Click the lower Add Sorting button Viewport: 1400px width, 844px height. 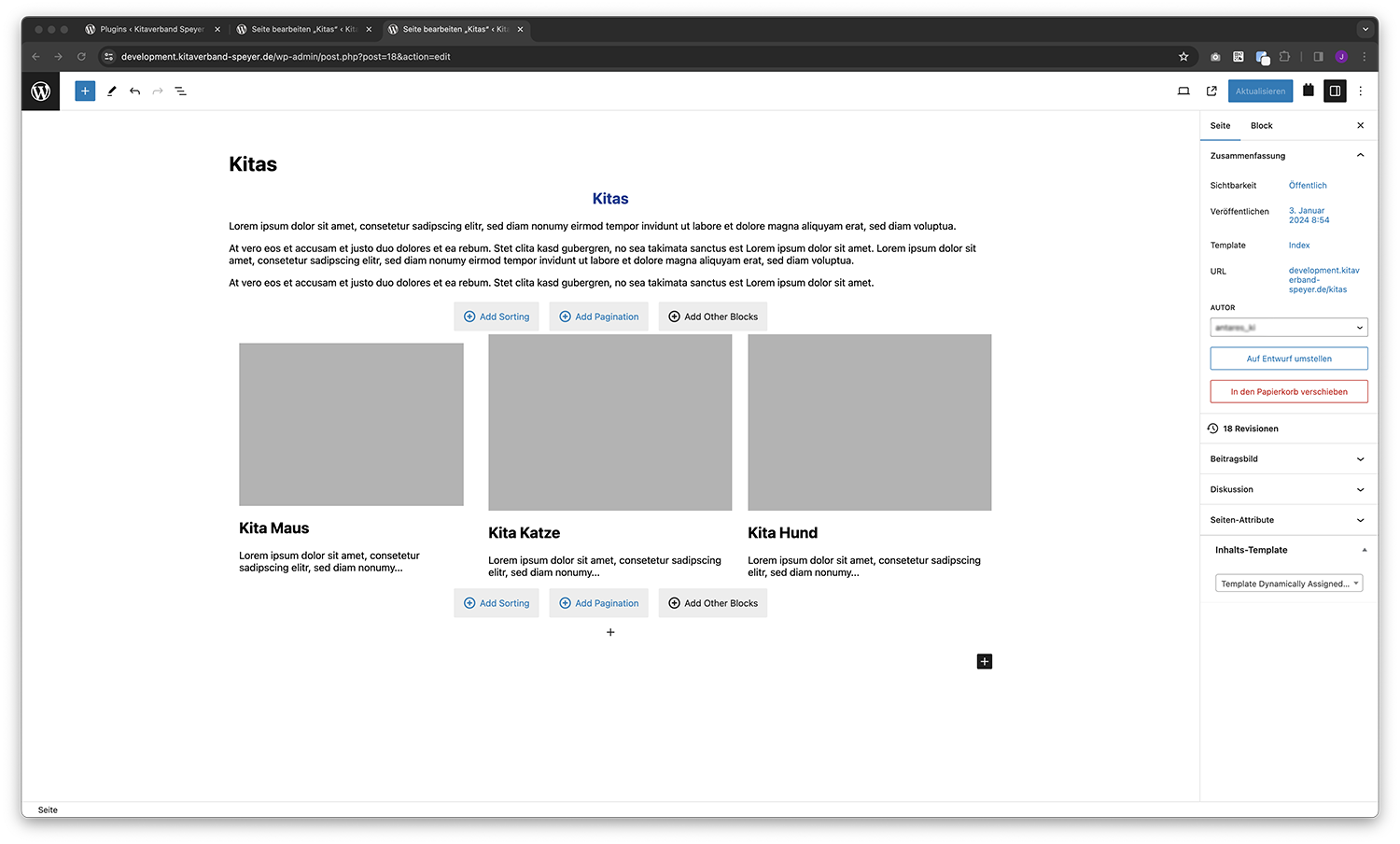(x=497, y=603)
